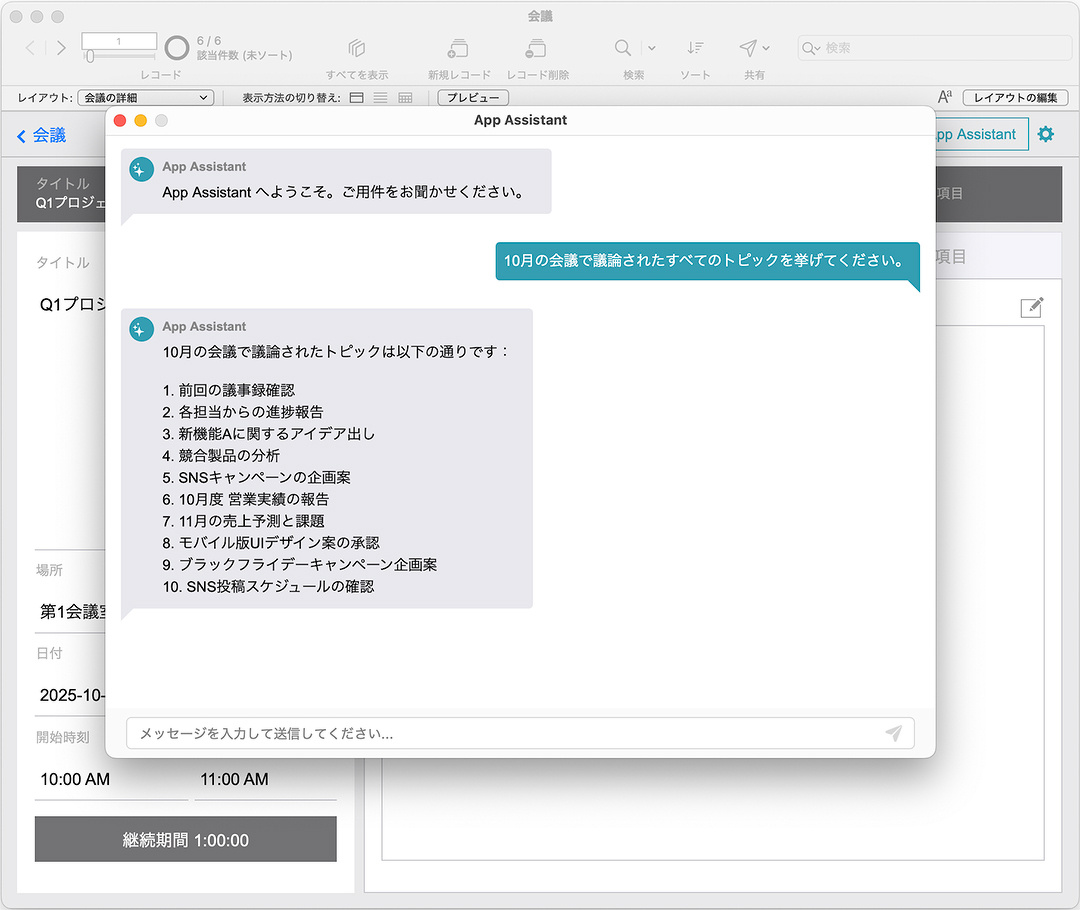Viewport: 1080px width, 910px height.
Task: Click the Sort toolbar icon
Action: tap(695, 48)
